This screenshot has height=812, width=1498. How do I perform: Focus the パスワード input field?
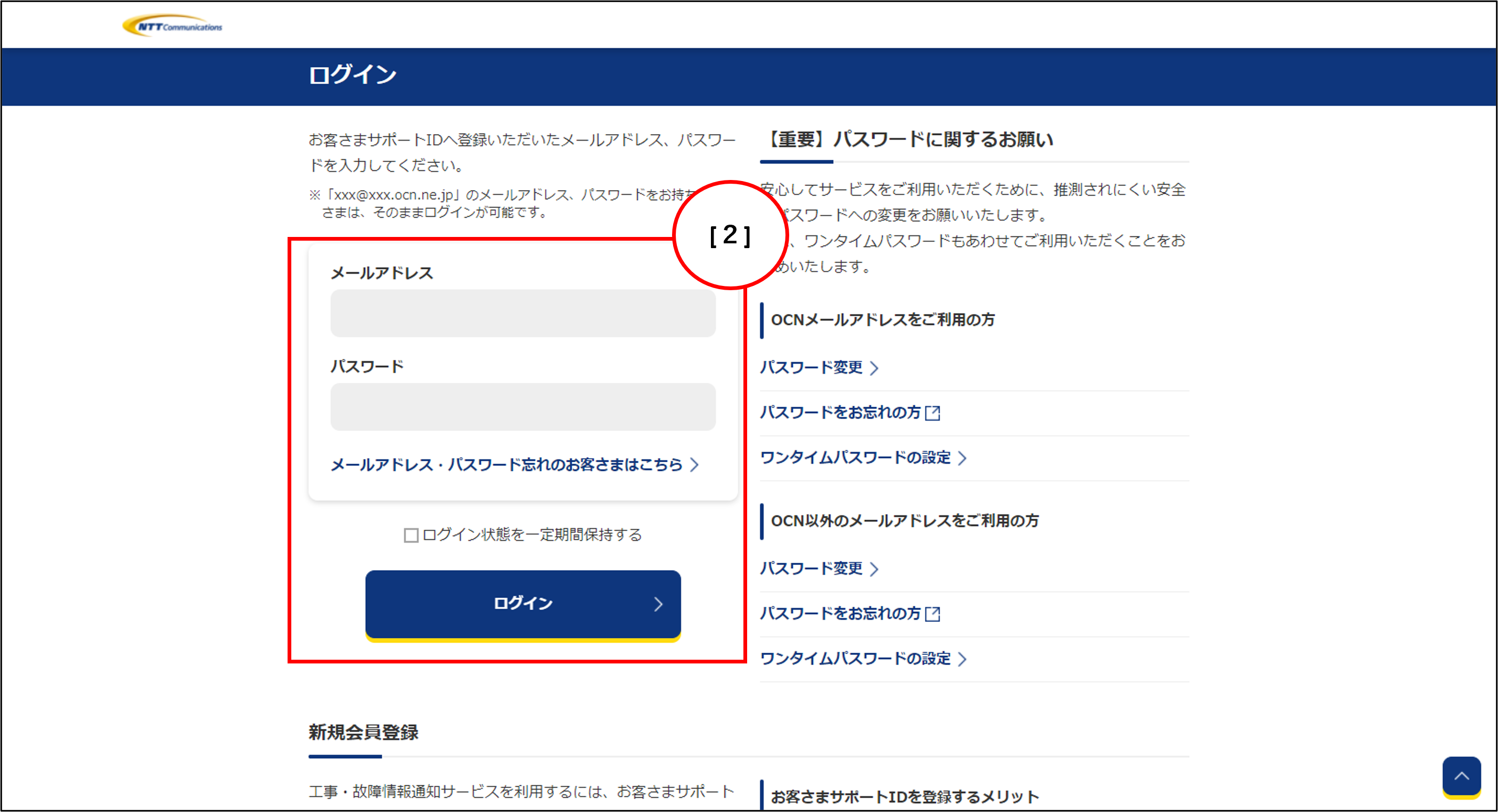click(522, 406)
